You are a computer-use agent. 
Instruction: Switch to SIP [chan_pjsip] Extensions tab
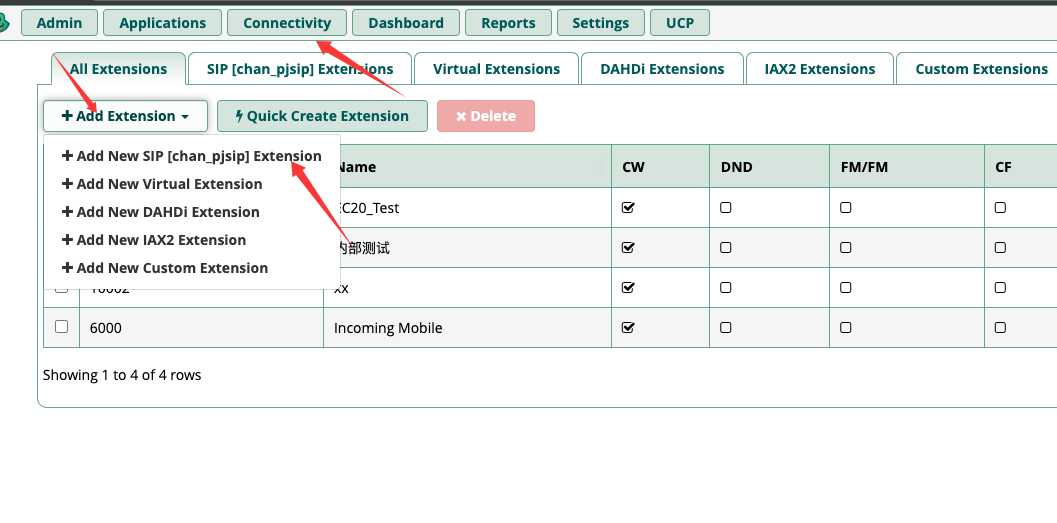point(300,69)
